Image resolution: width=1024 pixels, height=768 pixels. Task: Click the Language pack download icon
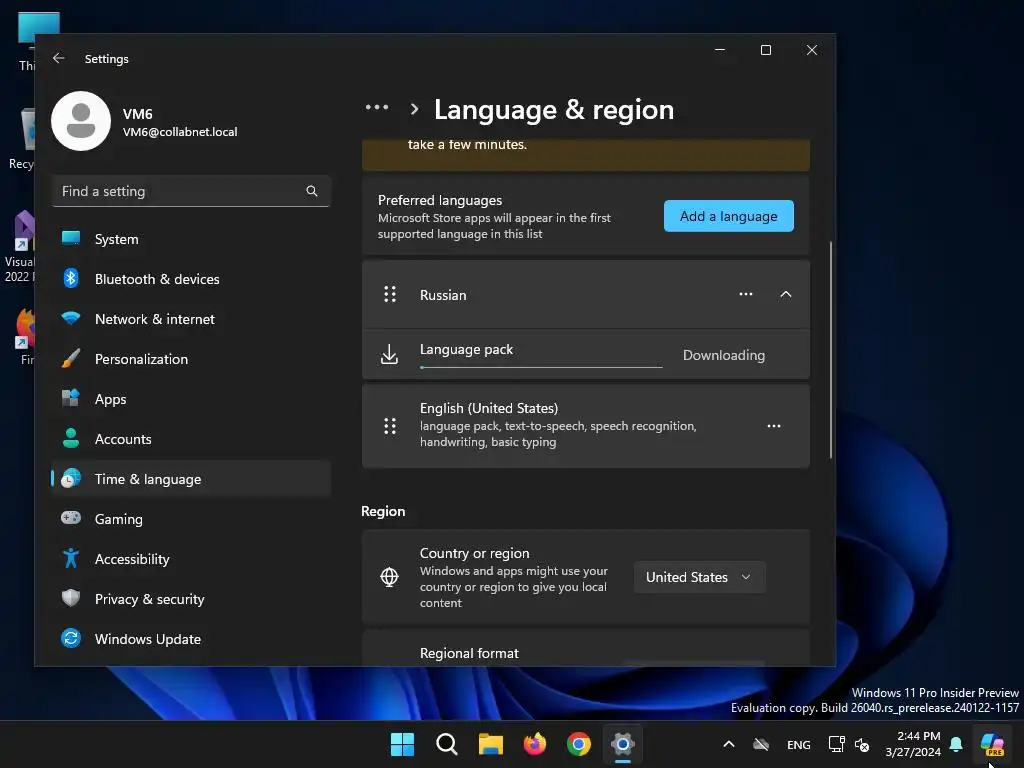pos(389,355)
